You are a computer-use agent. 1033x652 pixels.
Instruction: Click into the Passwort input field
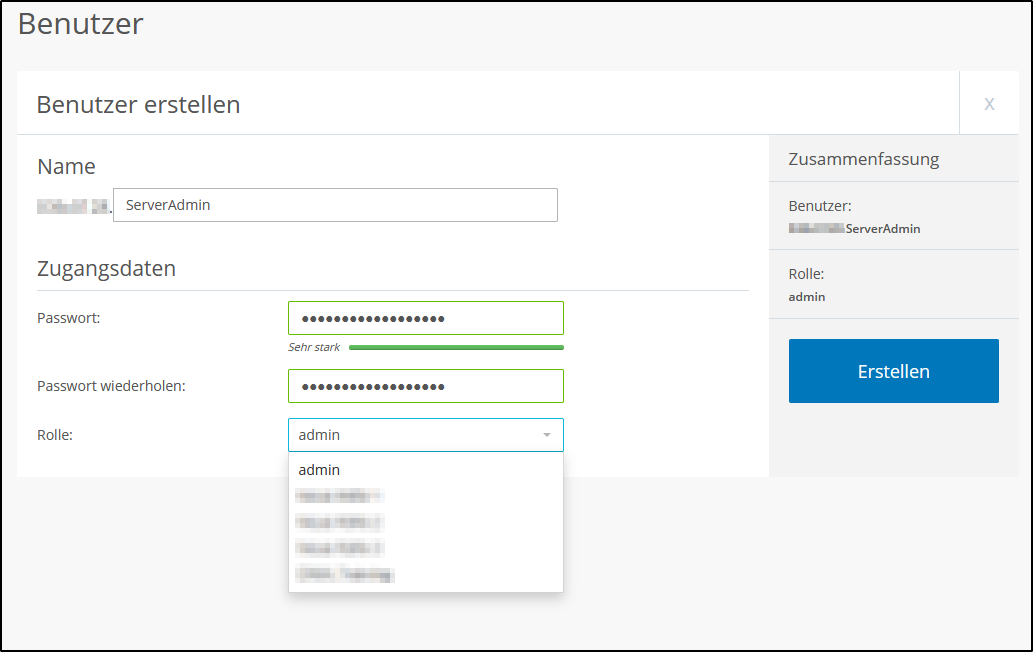click(425, 317)
